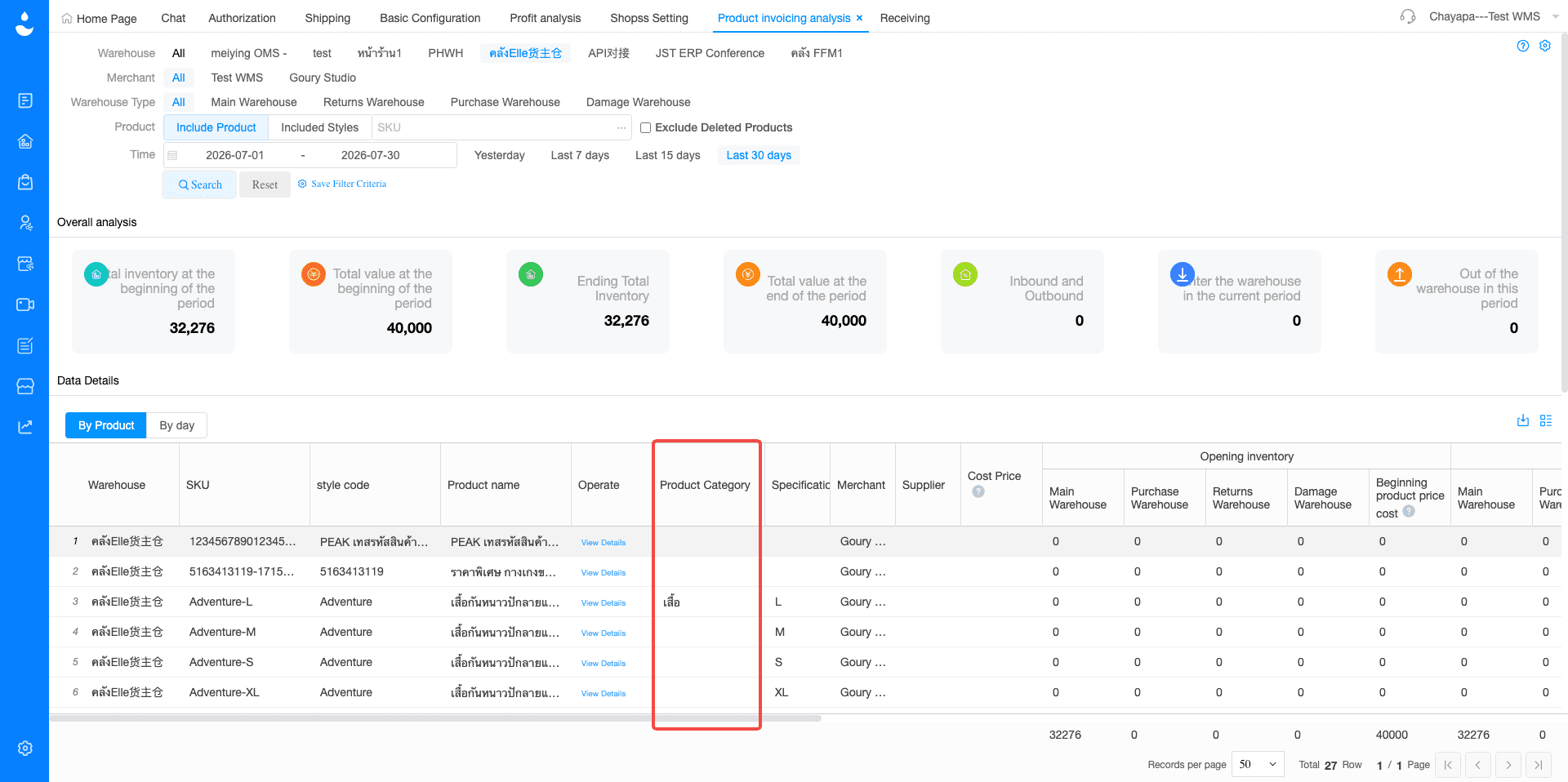Open the page settings gear icon top right
The width and height of the screenshot is (1568, 782).
tap(1545, 46)
